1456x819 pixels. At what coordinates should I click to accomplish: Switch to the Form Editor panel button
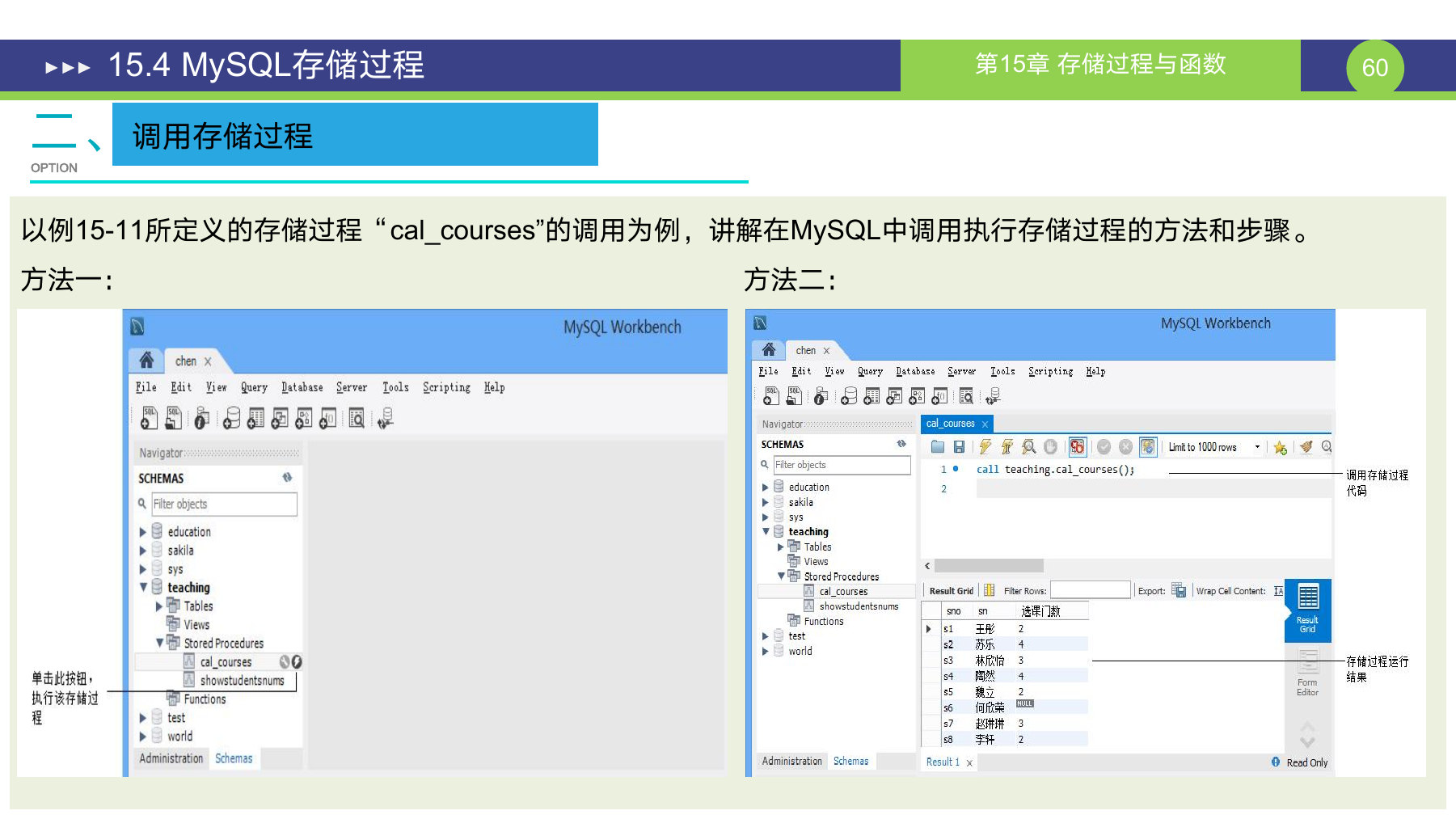tap(1307, 673)
